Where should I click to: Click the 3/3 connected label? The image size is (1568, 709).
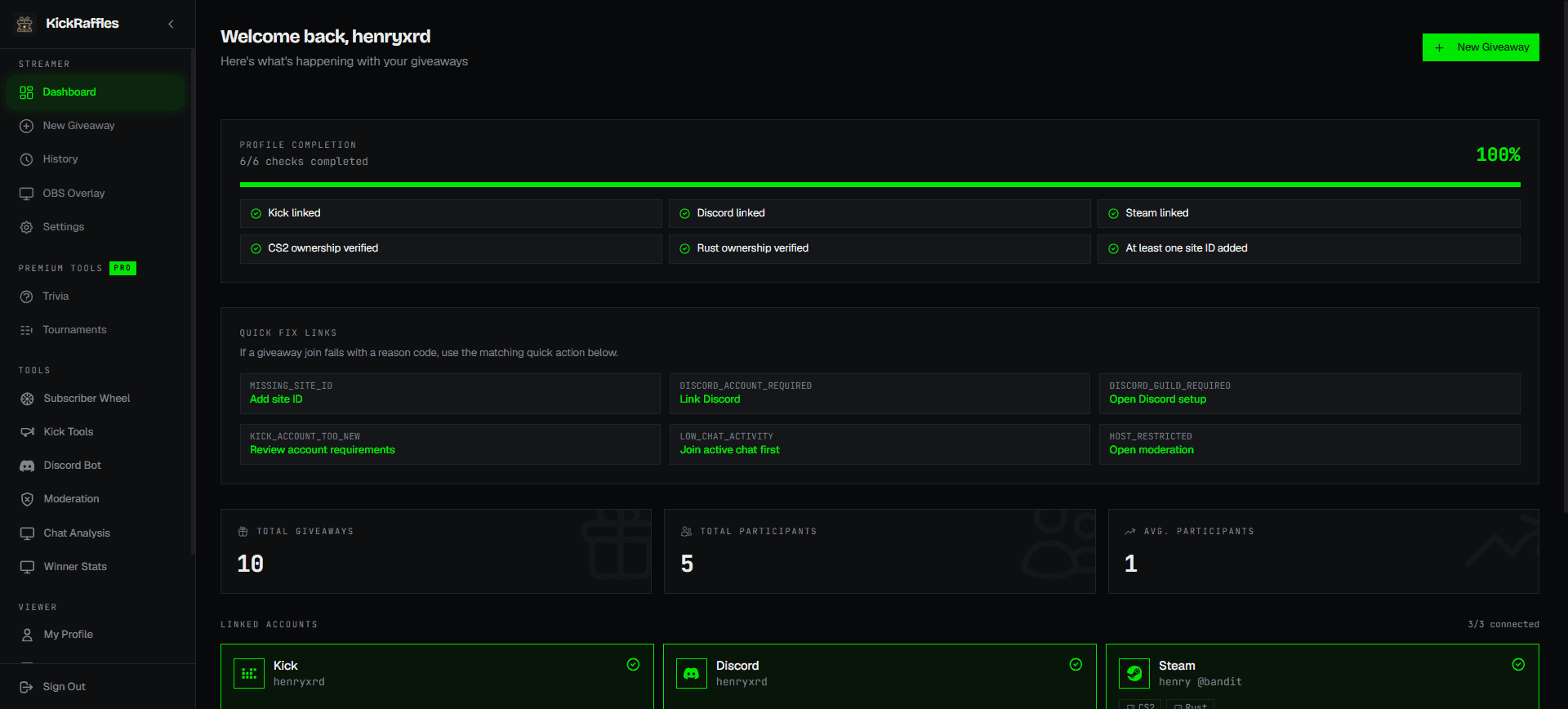(1503, 625)
